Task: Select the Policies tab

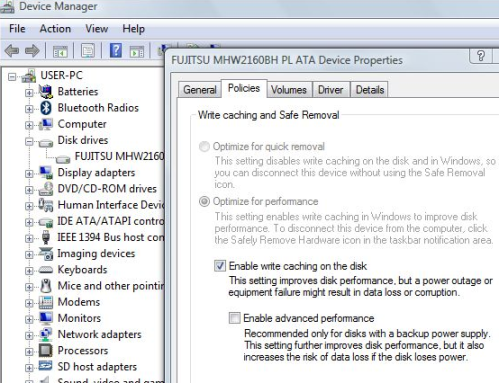Action: click(x=244, y=88)
